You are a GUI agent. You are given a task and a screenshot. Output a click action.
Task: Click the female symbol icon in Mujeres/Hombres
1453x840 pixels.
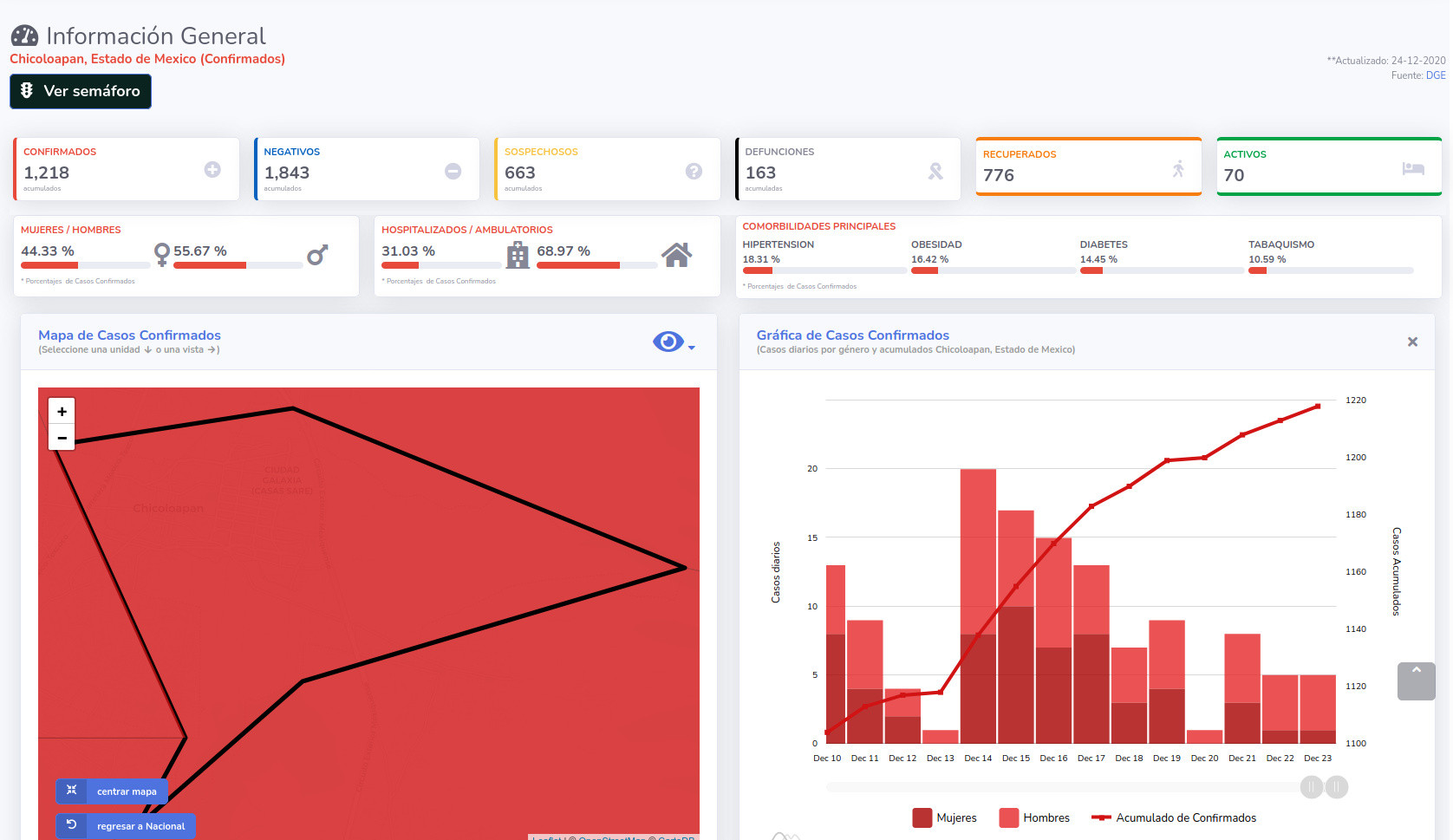click(x=161, y=255)
